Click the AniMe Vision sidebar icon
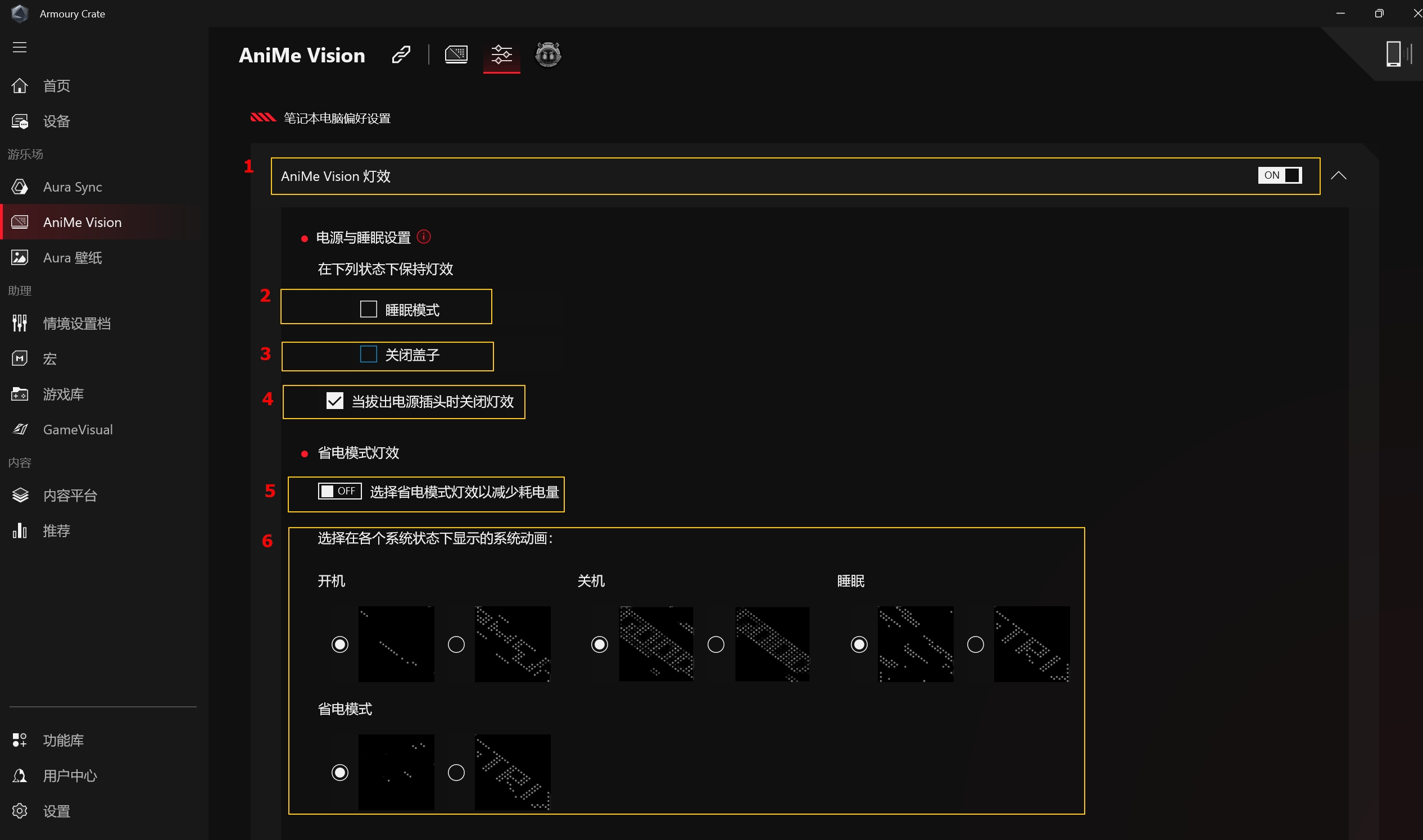 pos(20,222)
